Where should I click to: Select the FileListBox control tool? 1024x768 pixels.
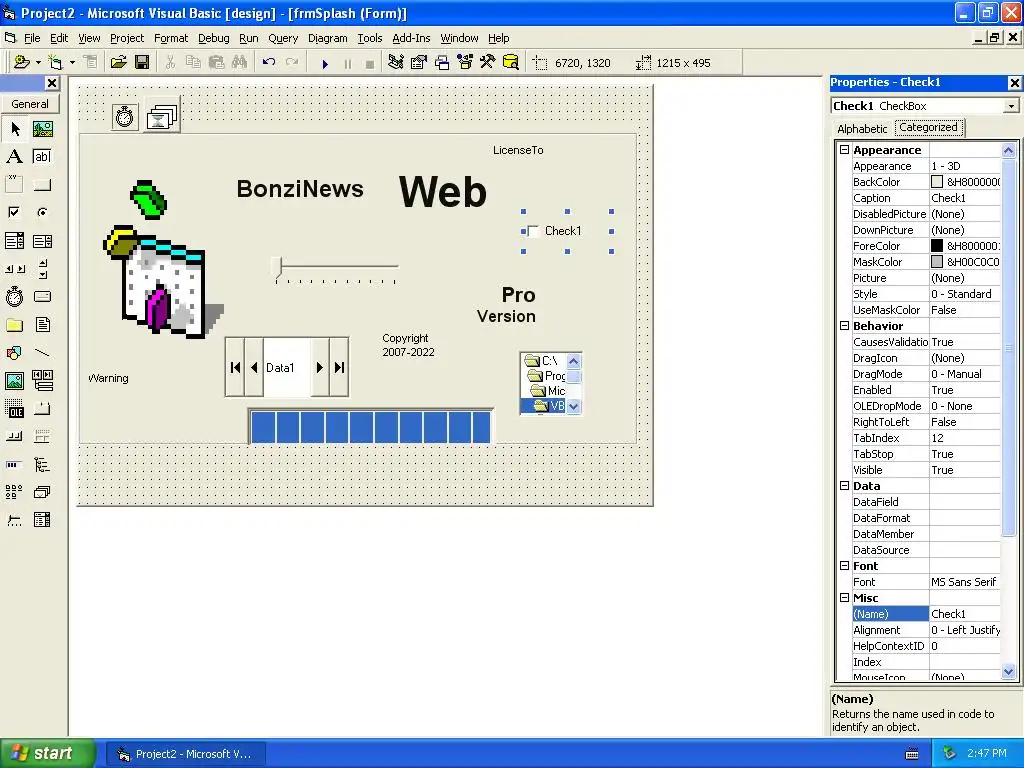pos(42,325)
